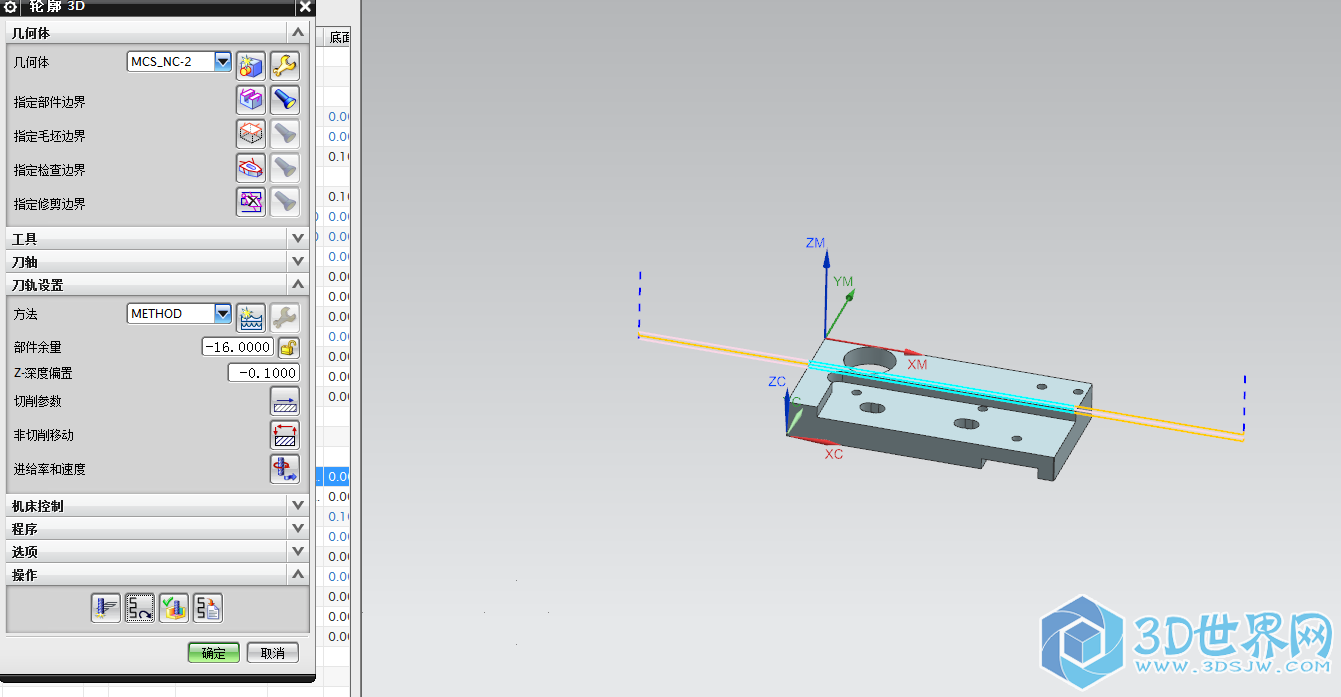Open the METHOD dropdown list
Image resolution: width=1341 pixels, height=697 pixels.
[x=223, y=314]
